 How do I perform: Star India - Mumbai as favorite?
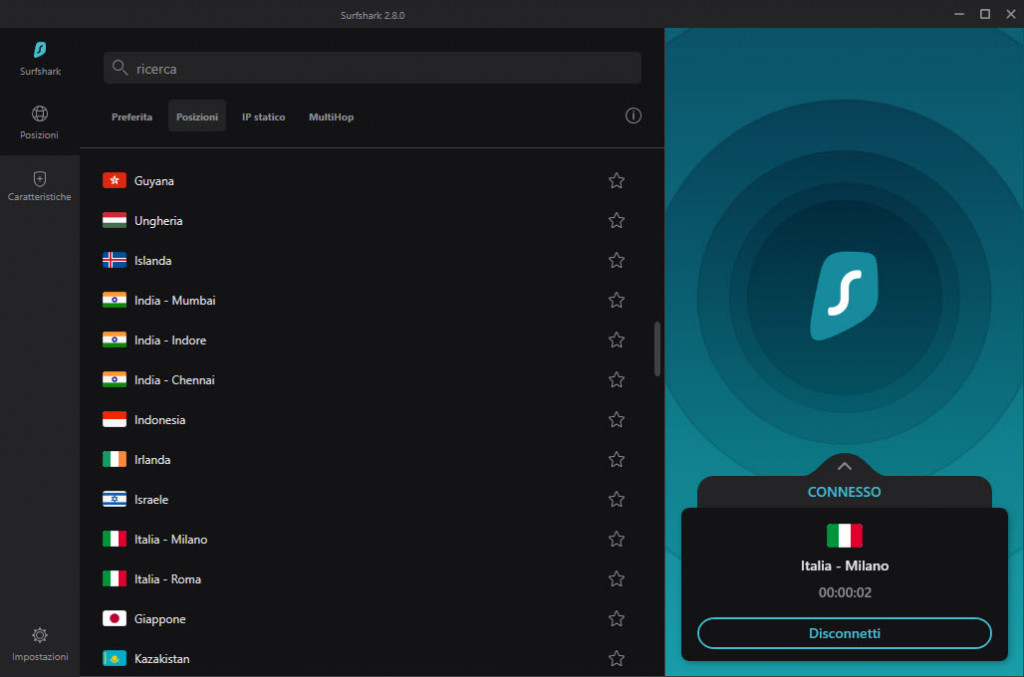[x=616, y=300]
